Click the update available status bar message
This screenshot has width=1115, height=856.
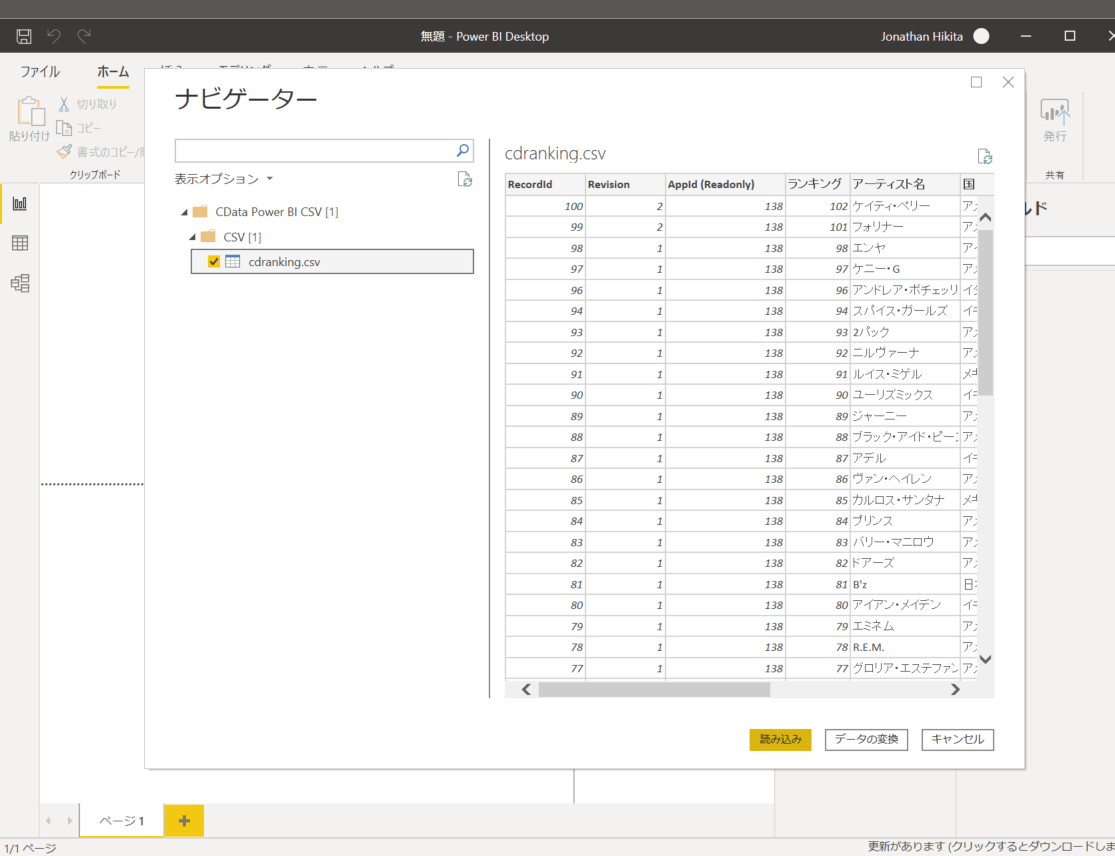pos(991,847)
